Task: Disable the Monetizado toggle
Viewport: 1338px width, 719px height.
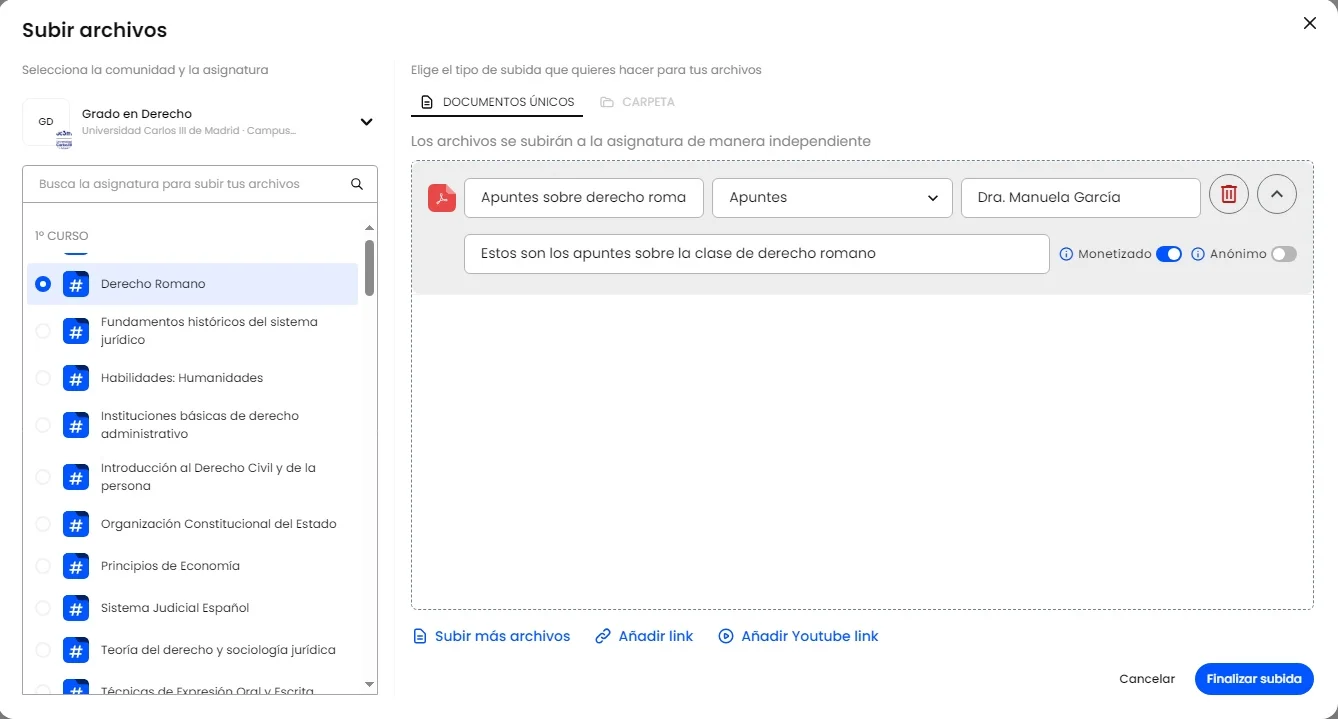Action: [x=1168, y=254]
